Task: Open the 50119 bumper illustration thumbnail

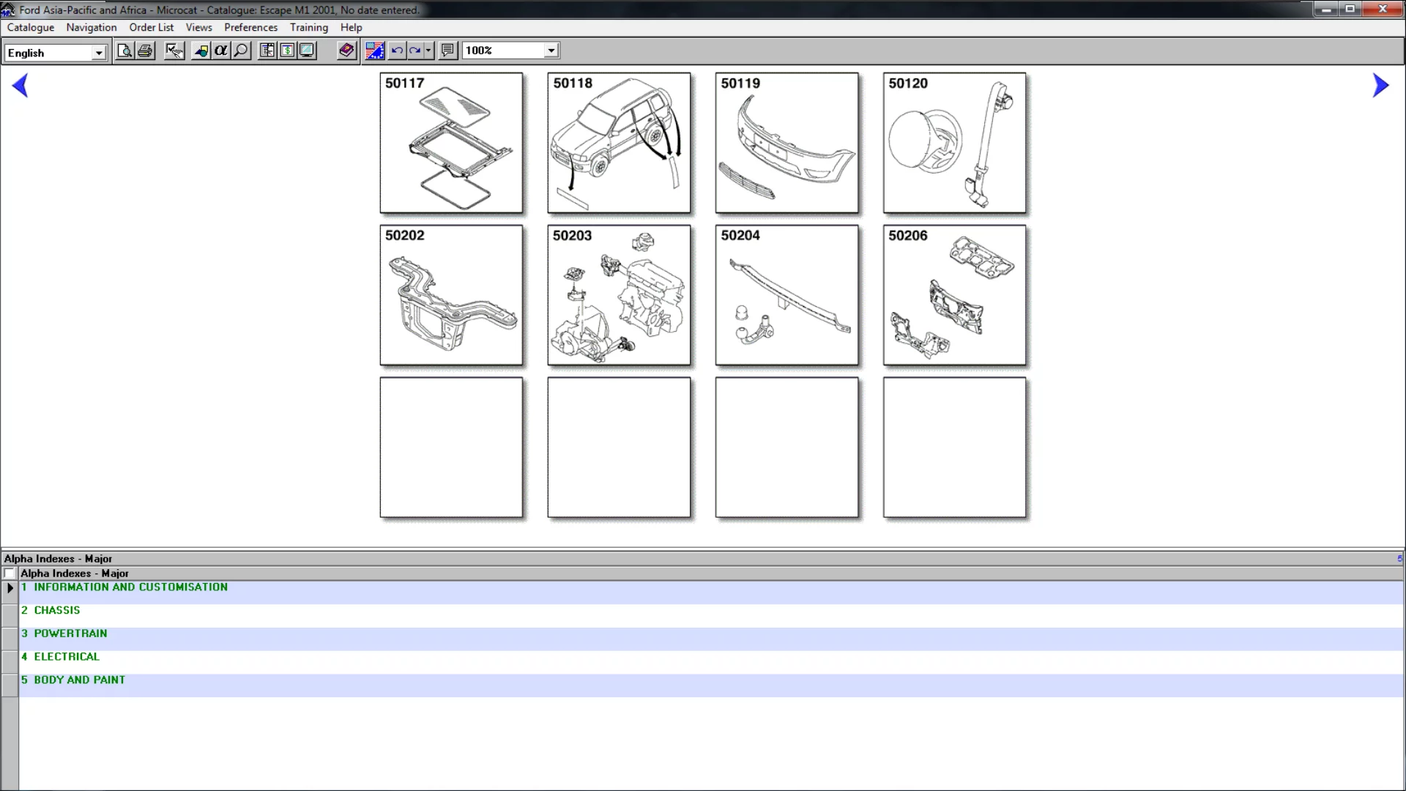Action: click(787, 143)
